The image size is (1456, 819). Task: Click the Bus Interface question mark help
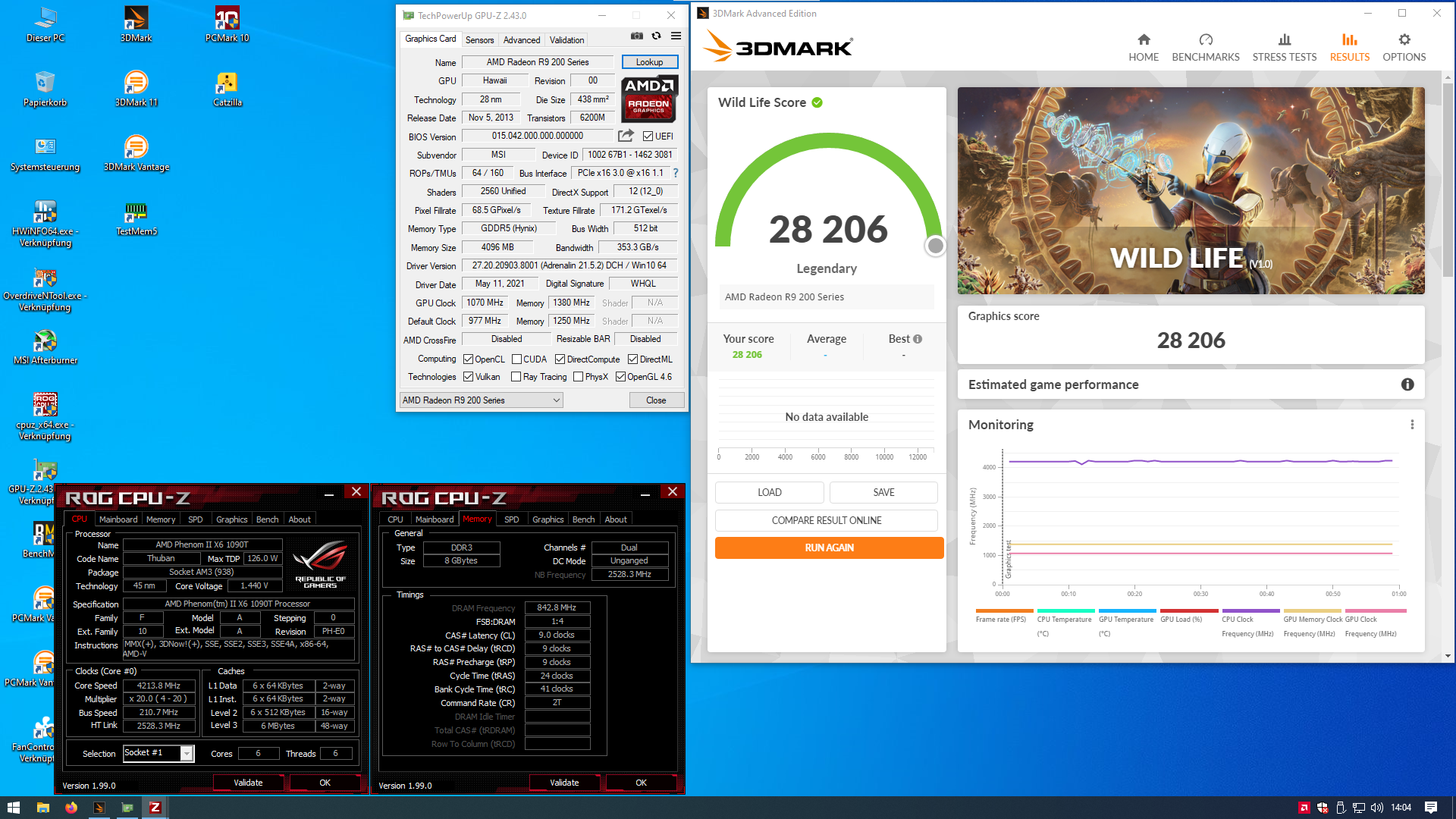pyautogui.click(x=676, y=173)
